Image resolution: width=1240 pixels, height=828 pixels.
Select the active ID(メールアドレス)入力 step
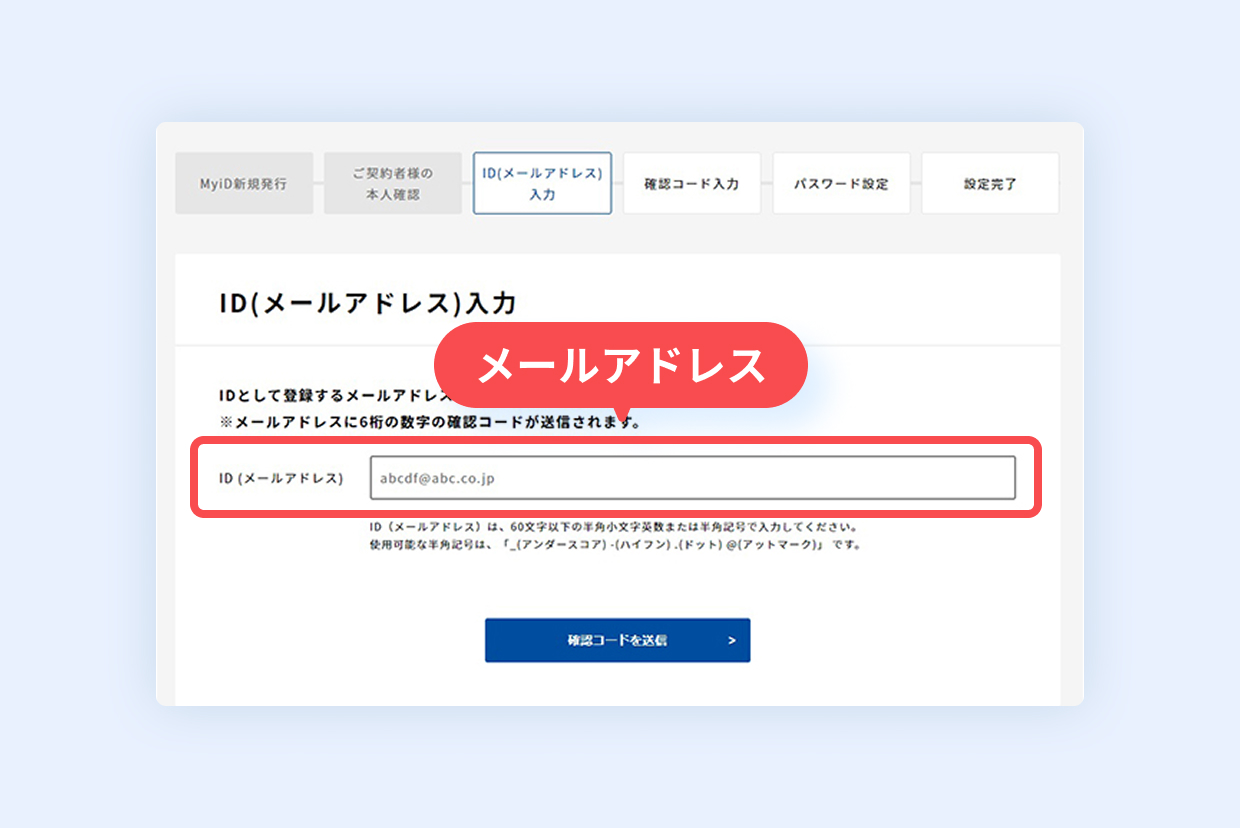pos(542,184)
